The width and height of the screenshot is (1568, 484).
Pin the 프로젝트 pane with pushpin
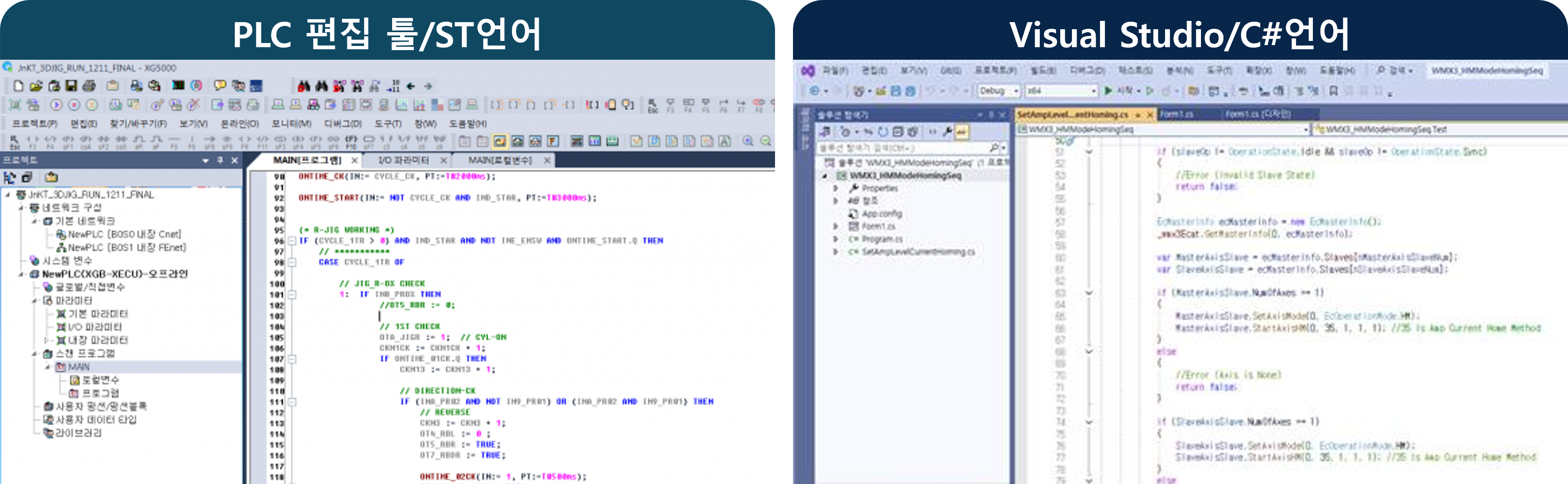[x=220, y=160]
